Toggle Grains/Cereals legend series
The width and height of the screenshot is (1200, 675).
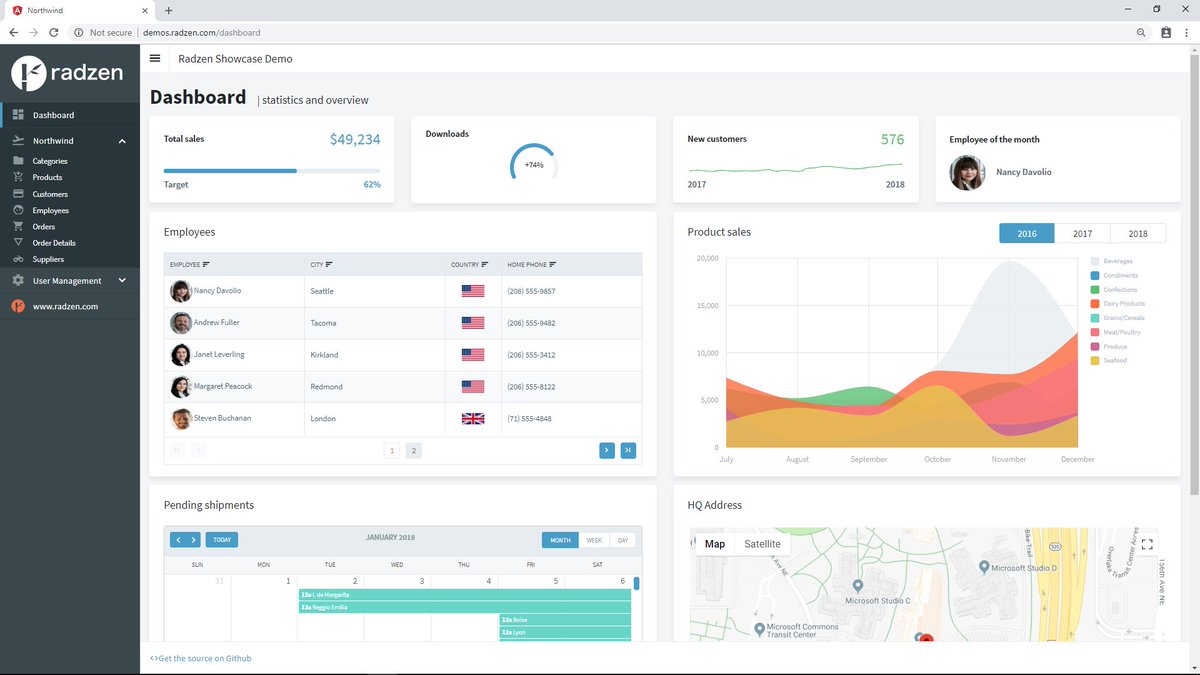coord(1118,318)
